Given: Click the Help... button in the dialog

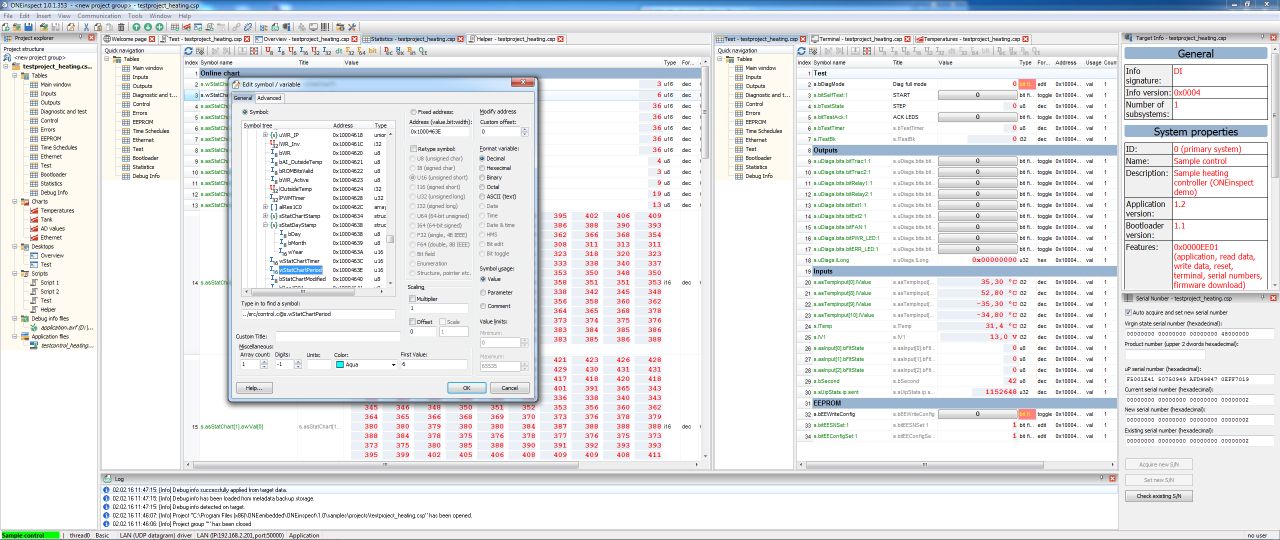Looking at the screenshot, I should (x=254, y=388).
